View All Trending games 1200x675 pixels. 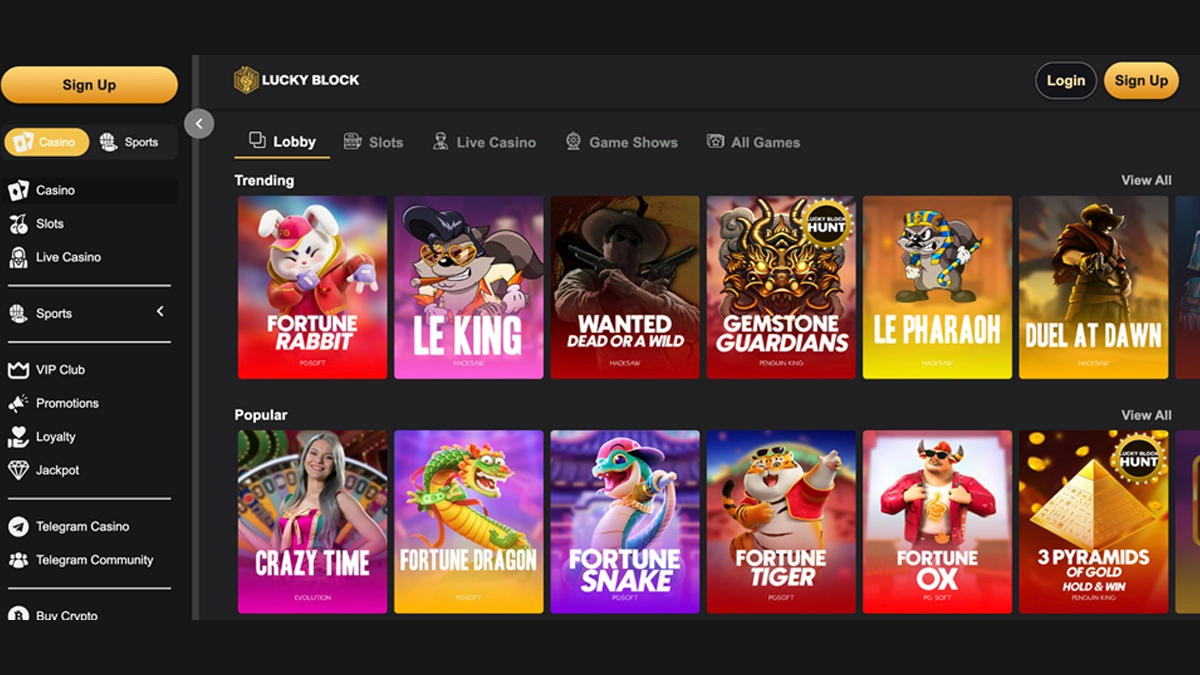[x=1146, y=180]
